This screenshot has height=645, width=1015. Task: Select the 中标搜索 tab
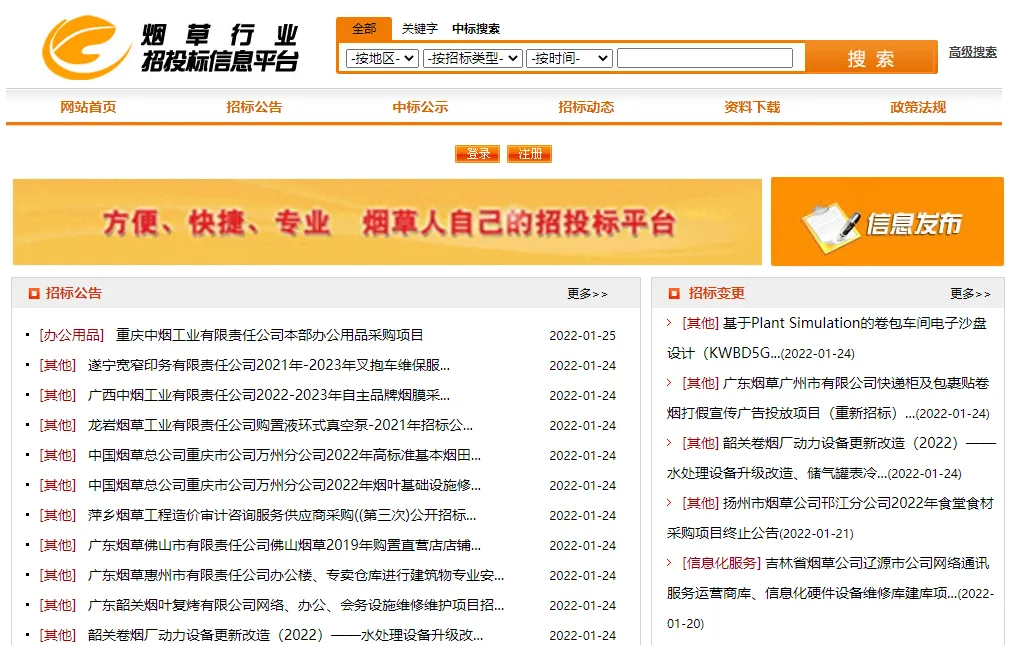476,29
